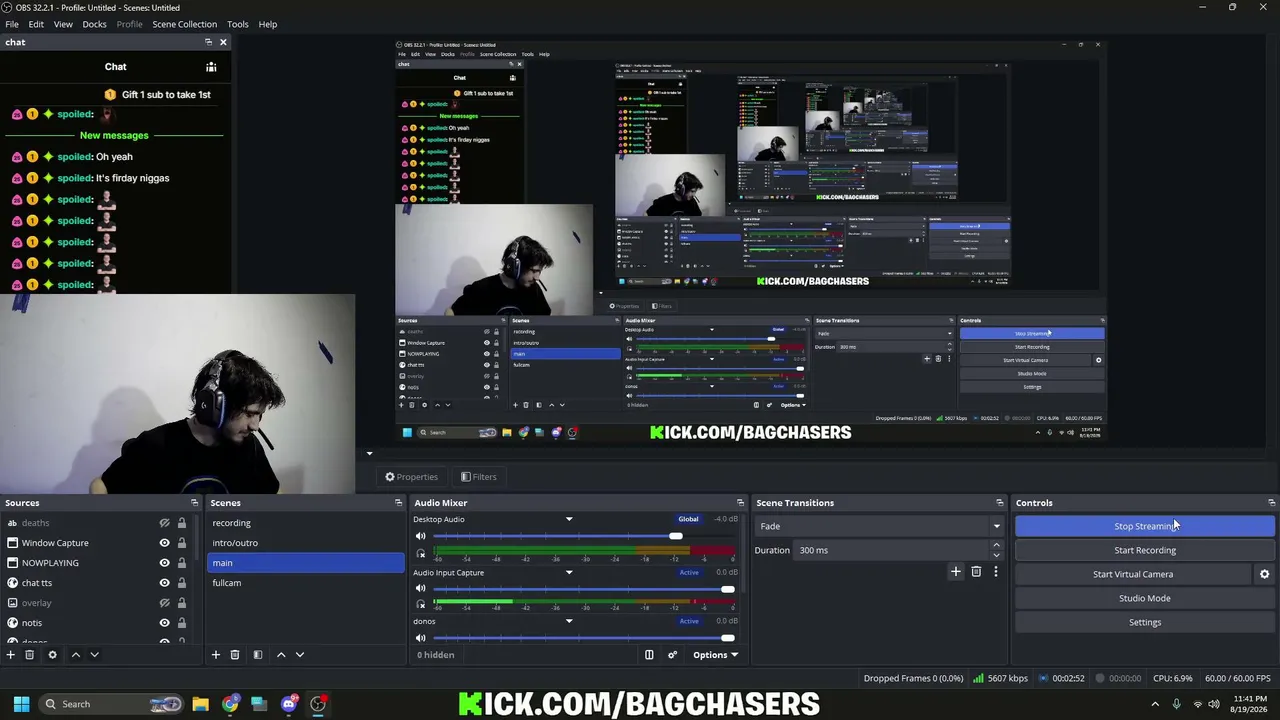Add a scene transition with the plus icon
1280x720 pixels.
pos(956,572)
